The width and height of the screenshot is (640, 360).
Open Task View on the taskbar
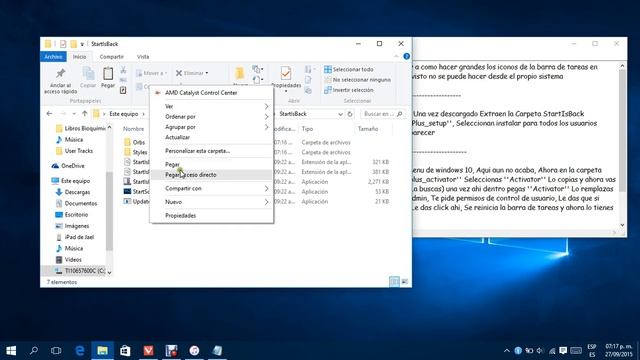(x=56, y=351)
